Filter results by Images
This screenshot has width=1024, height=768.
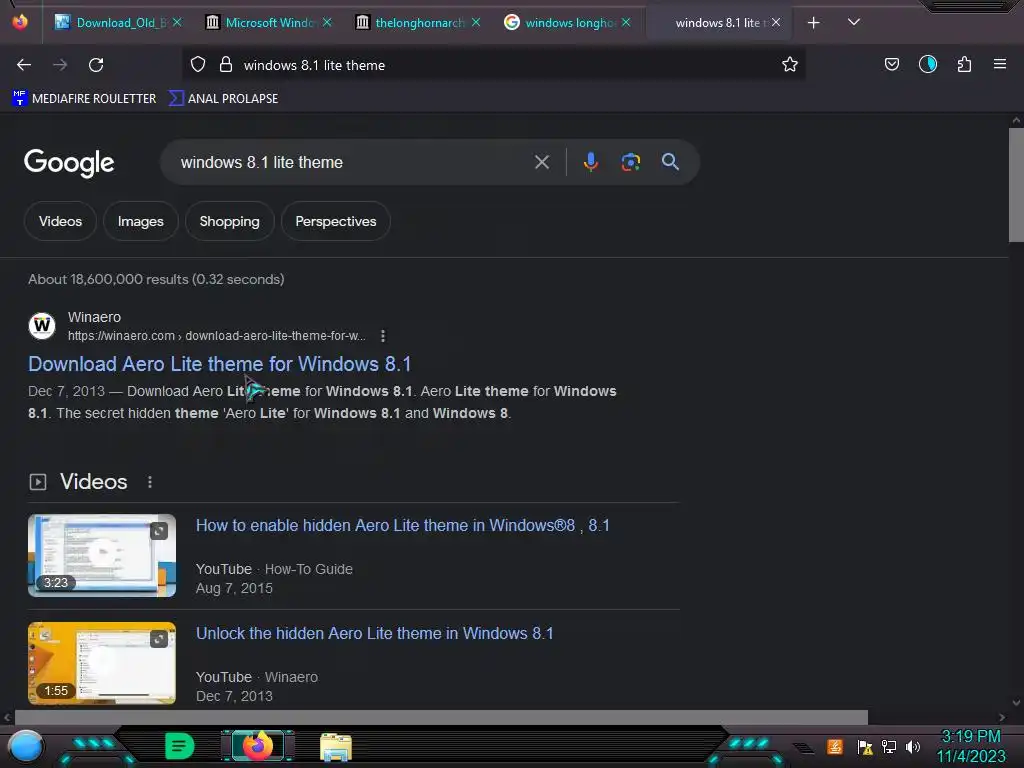(x=140, y=221)
